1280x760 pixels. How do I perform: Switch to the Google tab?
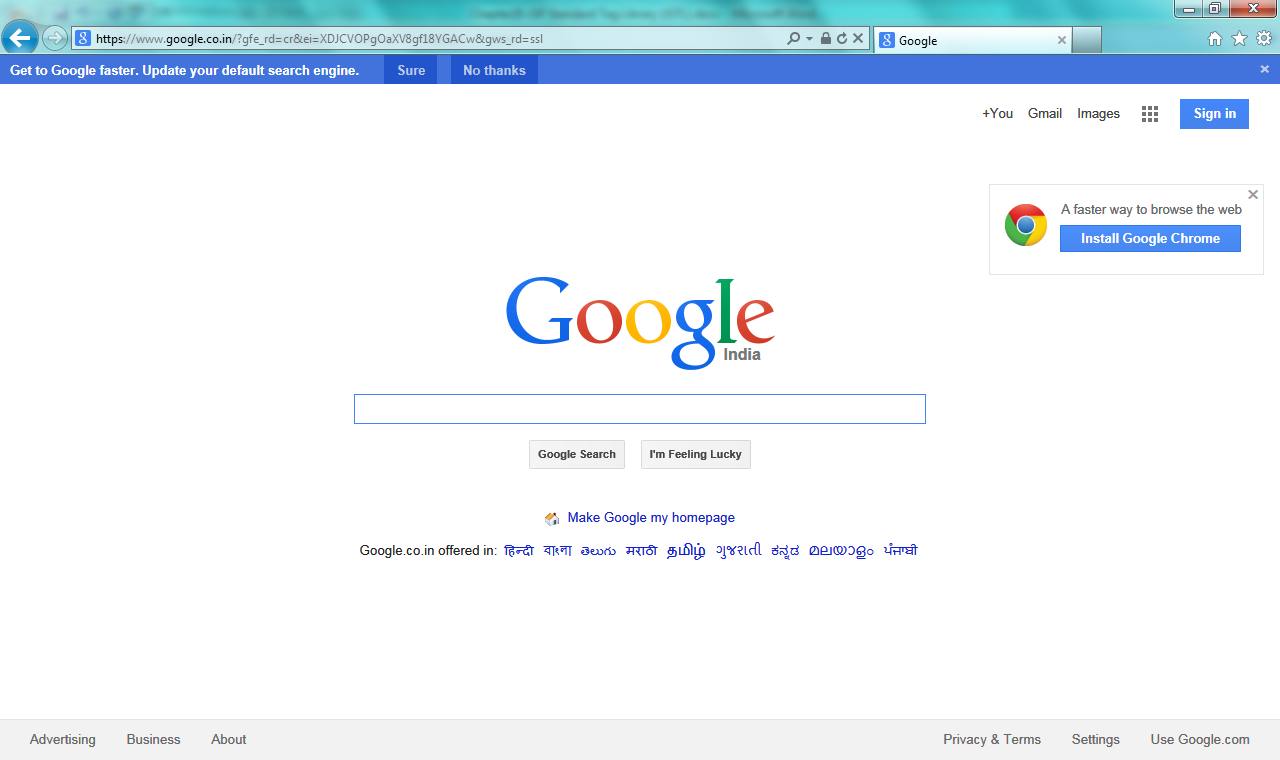point(960,41)
